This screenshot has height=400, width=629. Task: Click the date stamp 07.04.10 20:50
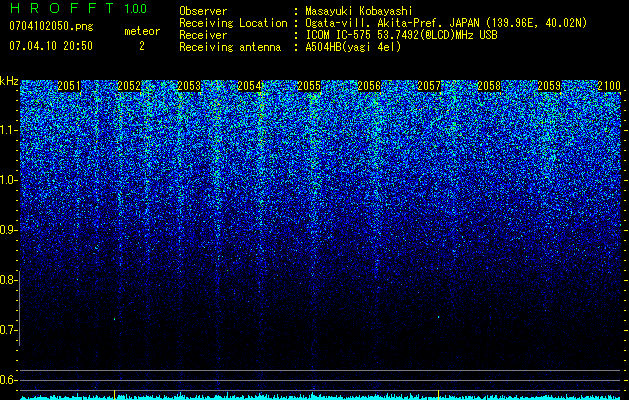(x=51, y=46)
